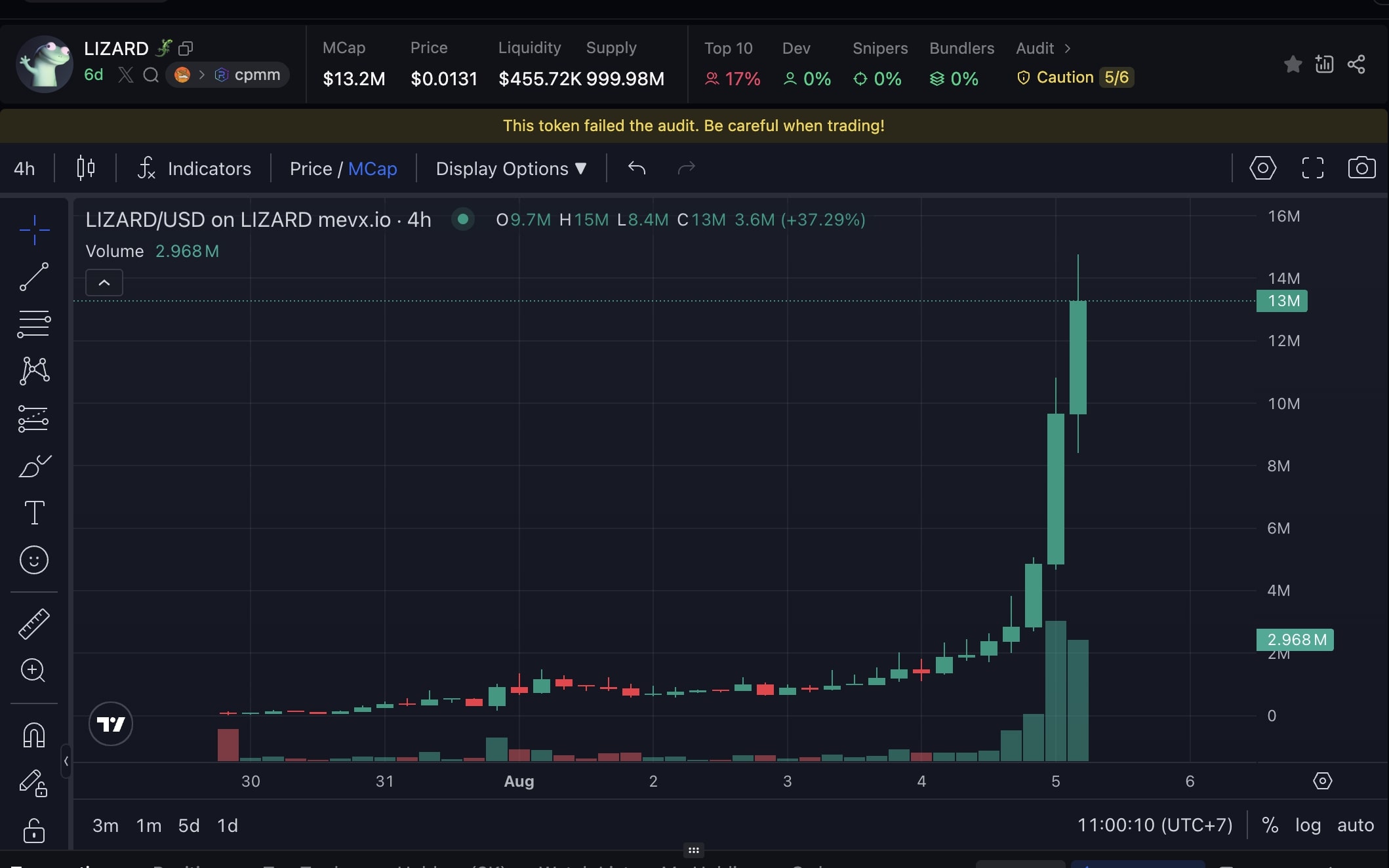Open time axis settings hexagon icon
1389x868 pixels.
(x=1323, y=781)
